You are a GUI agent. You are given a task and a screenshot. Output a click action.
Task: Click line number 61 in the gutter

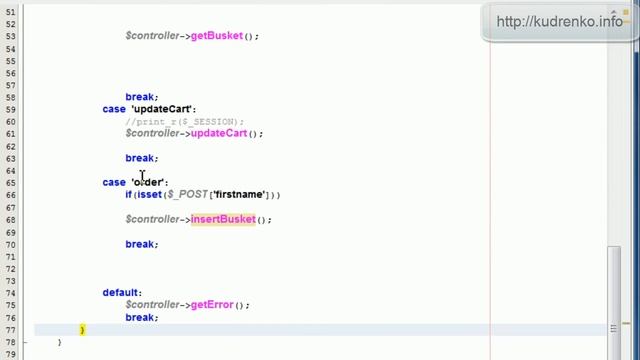coord(11,134)
